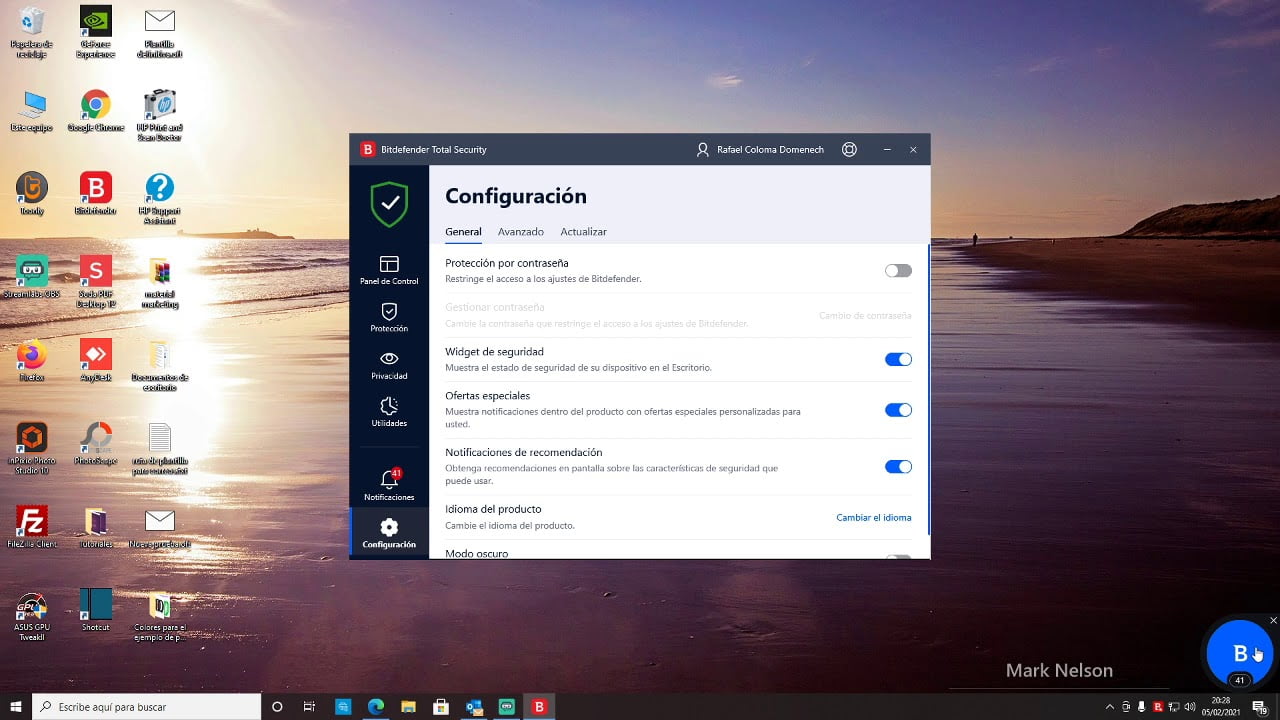The image size is (1280, 720).
Task: Select the Bitdefender desktop shortcut
Action: coord(95,194)
